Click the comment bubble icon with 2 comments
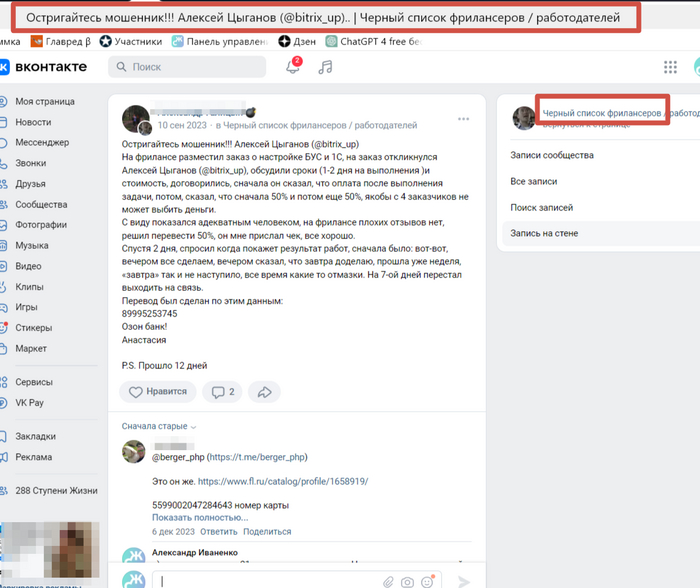The image size is (700, 588). pos(222,392)
